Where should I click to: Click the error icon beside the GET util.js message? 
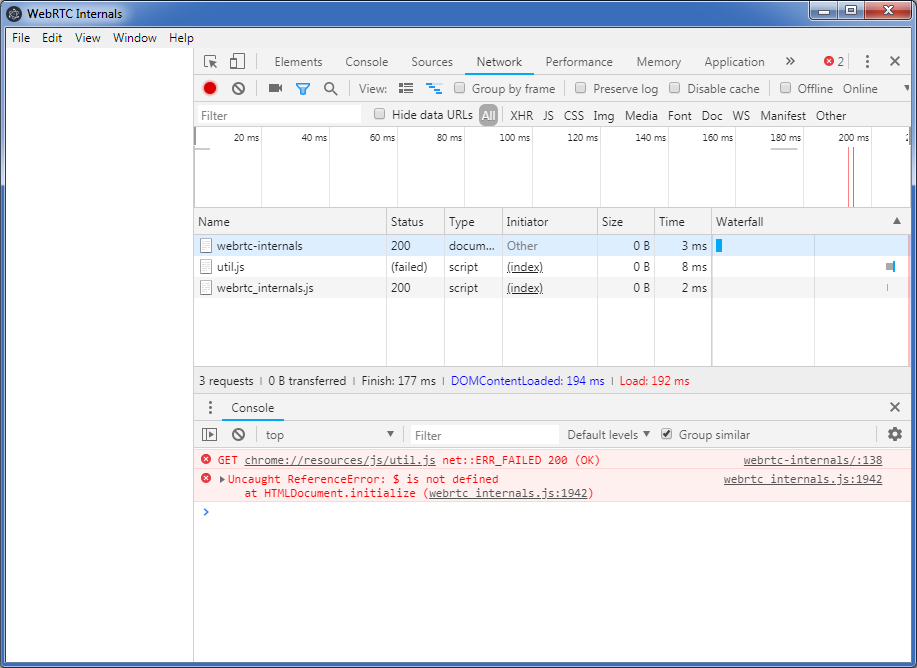point(206,459)
